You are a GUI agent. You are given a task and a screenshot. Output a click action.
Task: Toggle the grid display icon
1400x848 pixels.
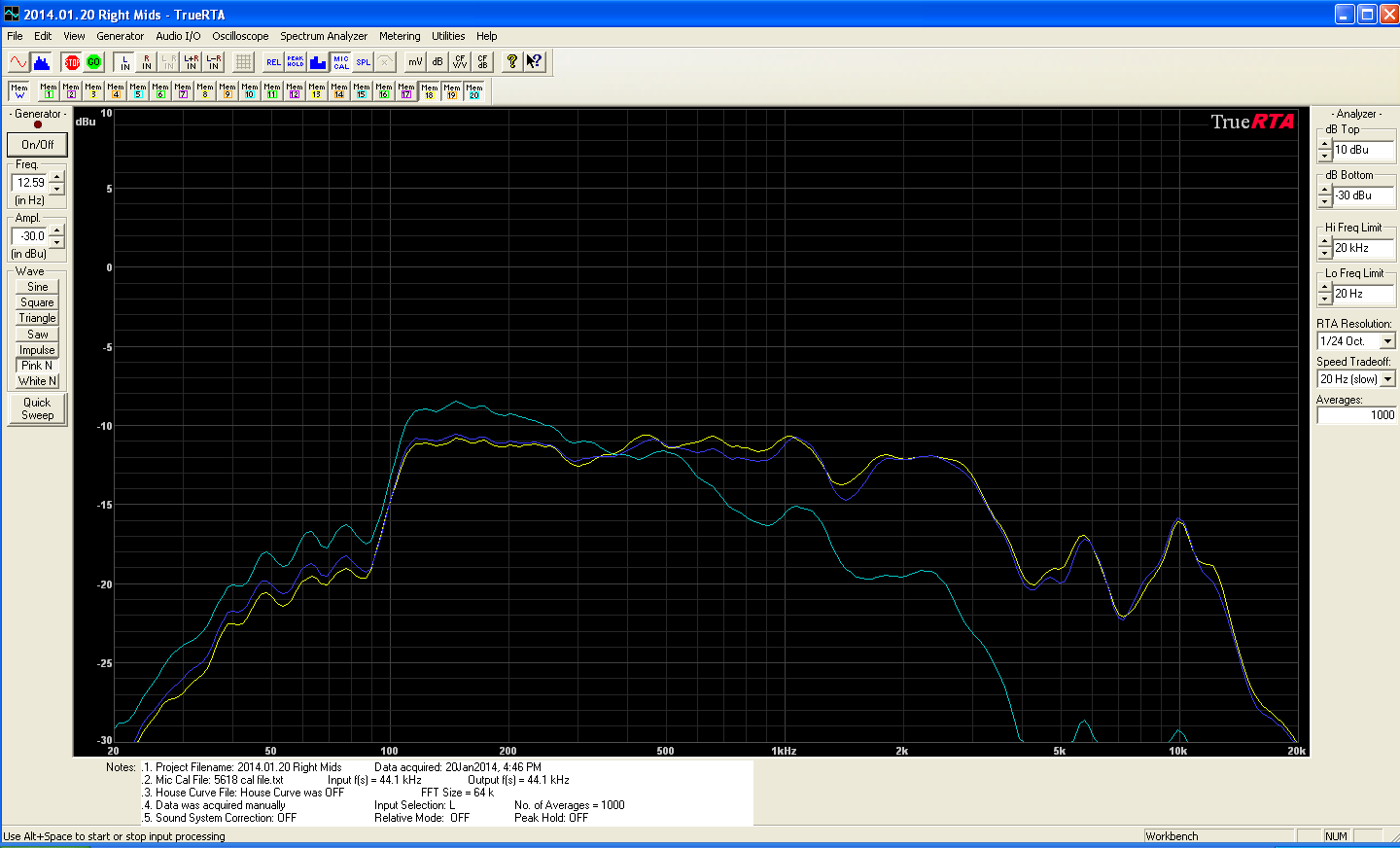244,62
